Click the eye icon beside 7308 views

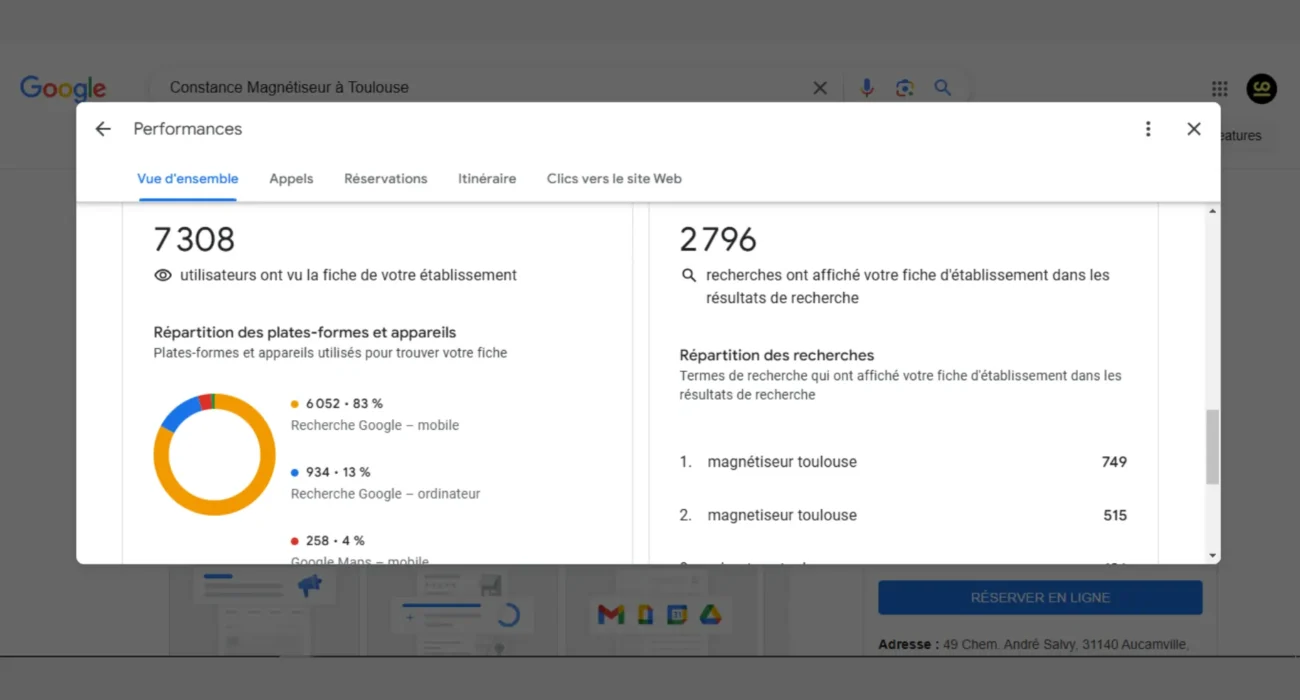click(162, 275)
